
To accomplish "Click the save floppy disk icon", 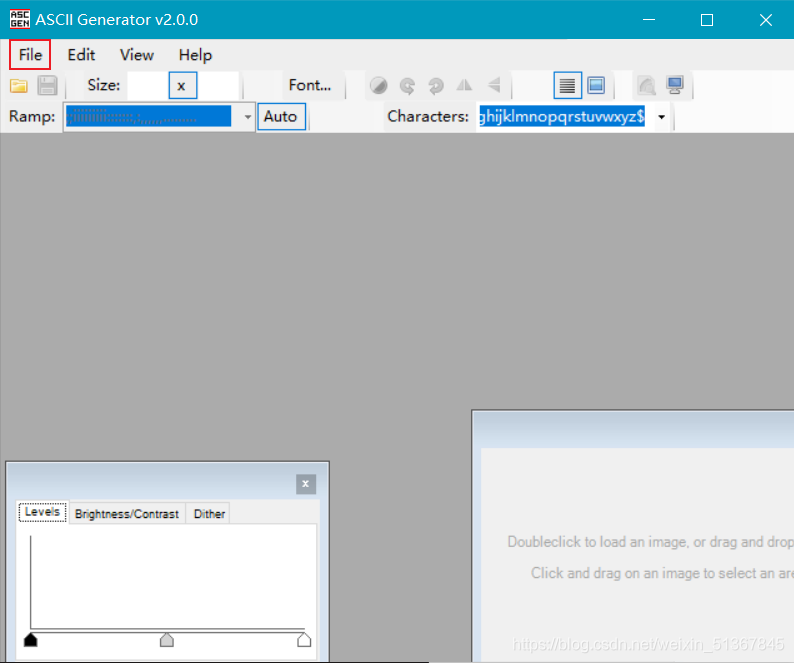I will (47, 86).
